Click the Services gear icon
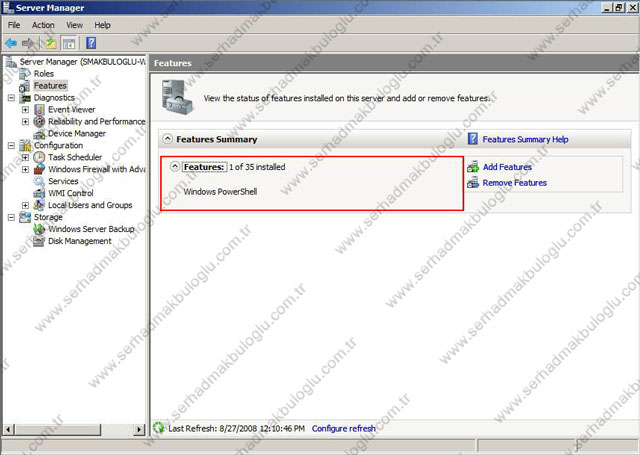 39,181
